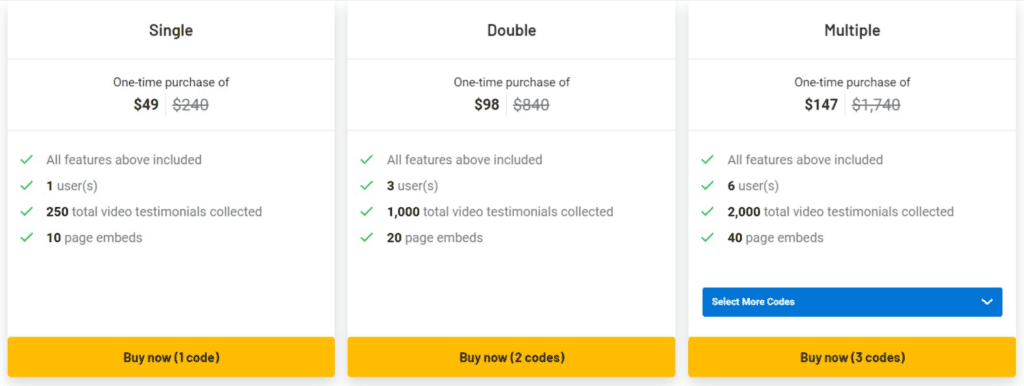Viewport: 1024px width, 386px height.
Task: Click Buy now (2 codes) button
Action: [511, 357]
